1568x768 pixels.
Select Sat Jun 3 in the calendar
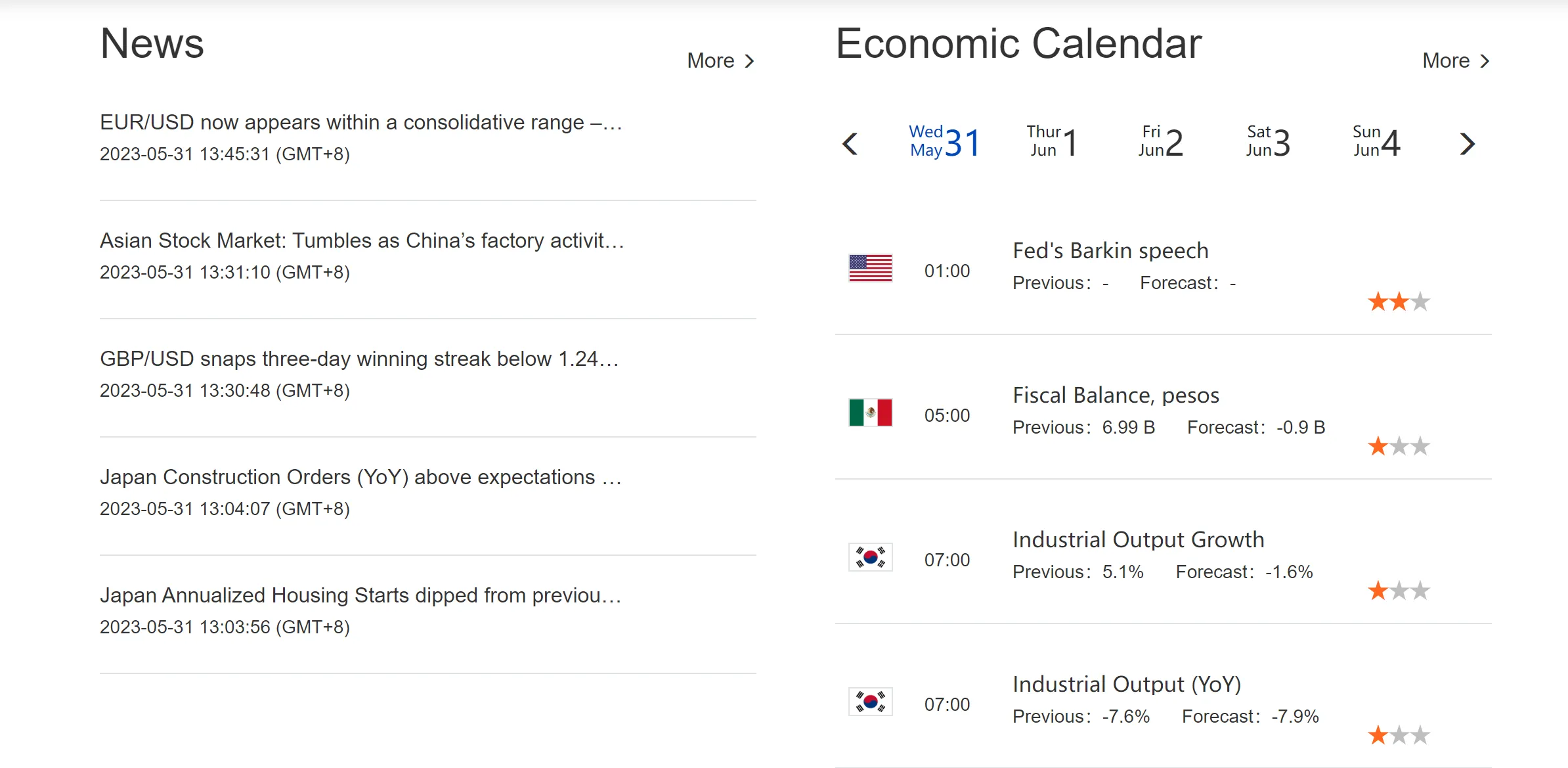click(1268, 142)
